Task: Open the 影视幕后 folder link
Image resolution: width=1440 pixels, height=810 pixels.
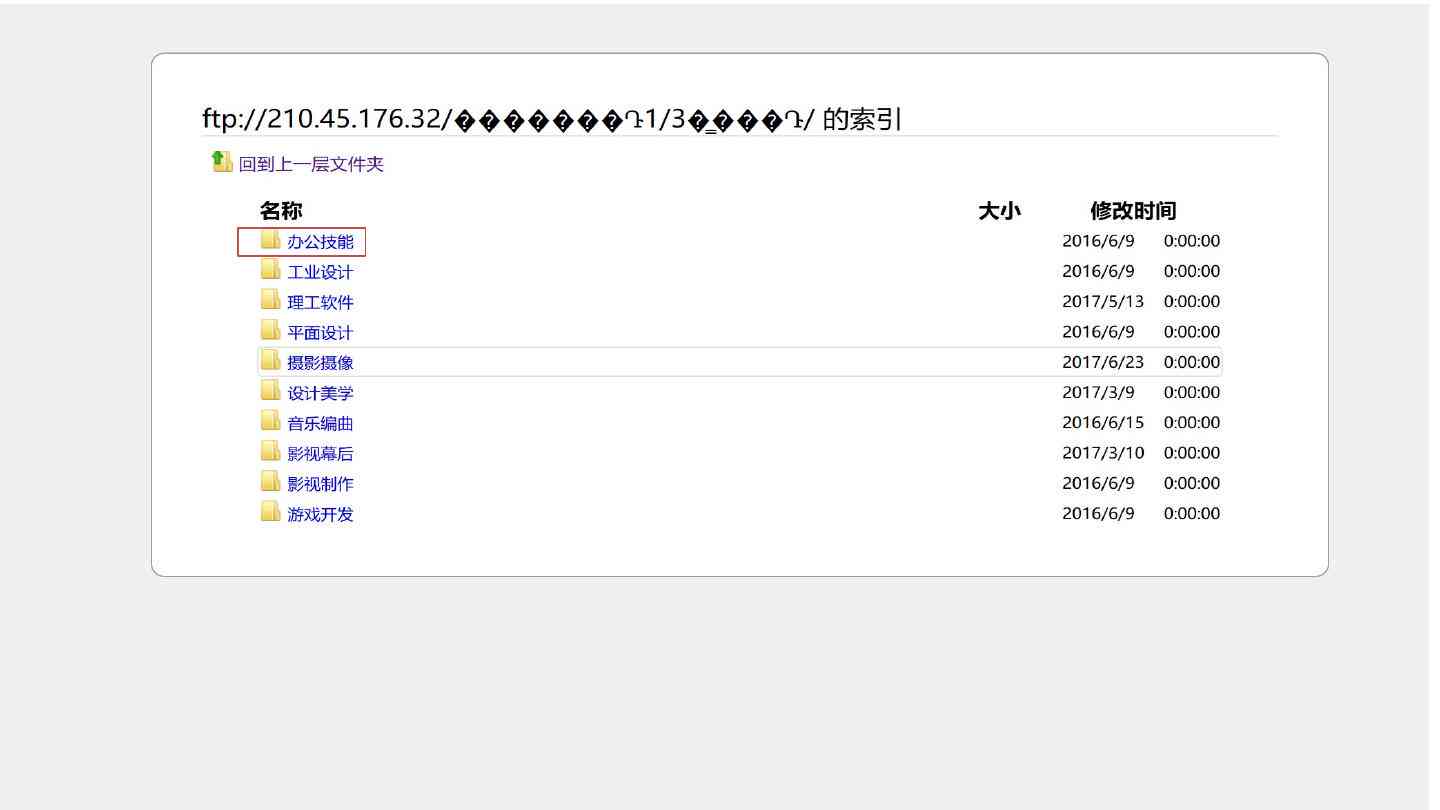Action: 320,454
